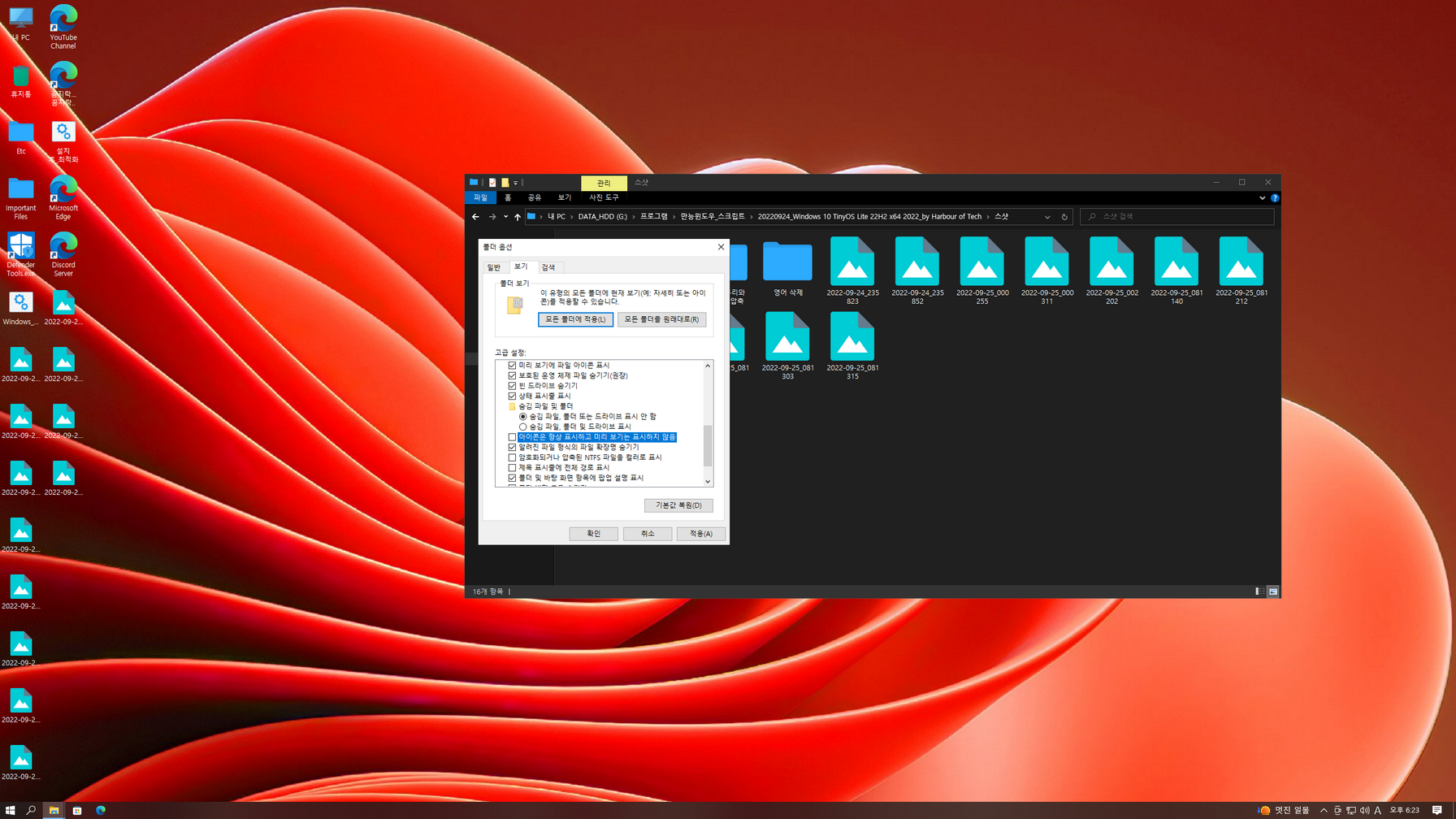Confirm with the 확인 button
This screenshot has height=819, width=1456.
point(593,534)
